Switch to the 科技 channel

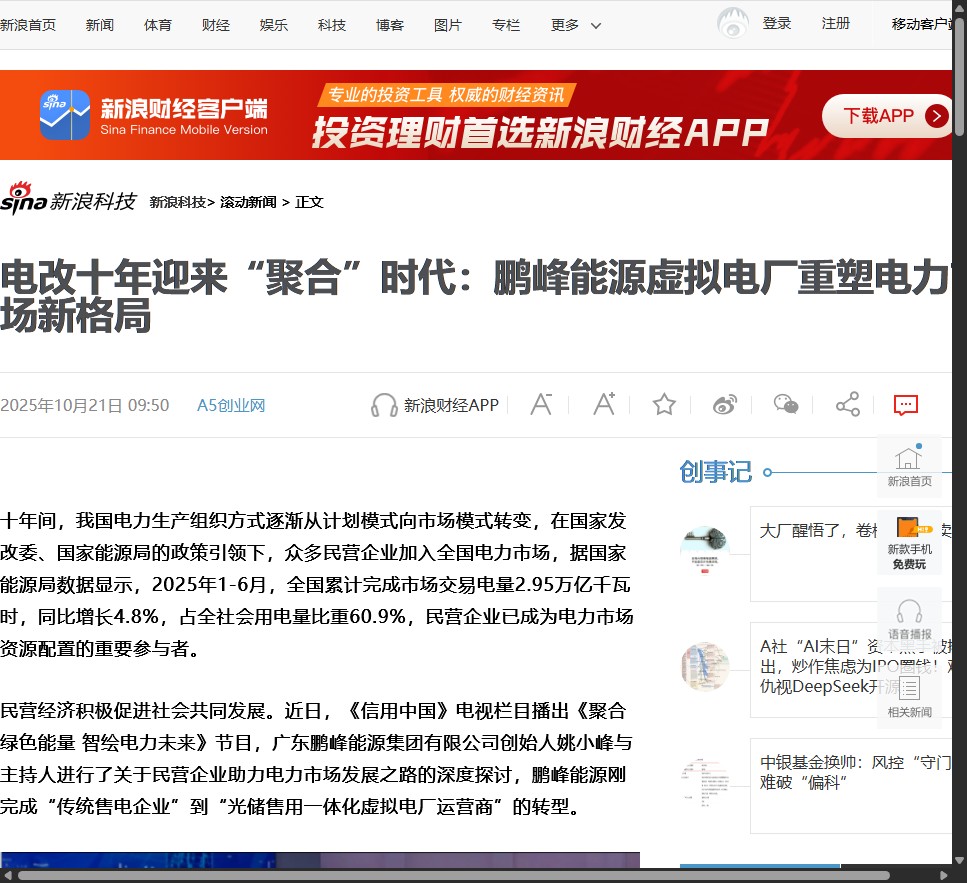(332, 25)
